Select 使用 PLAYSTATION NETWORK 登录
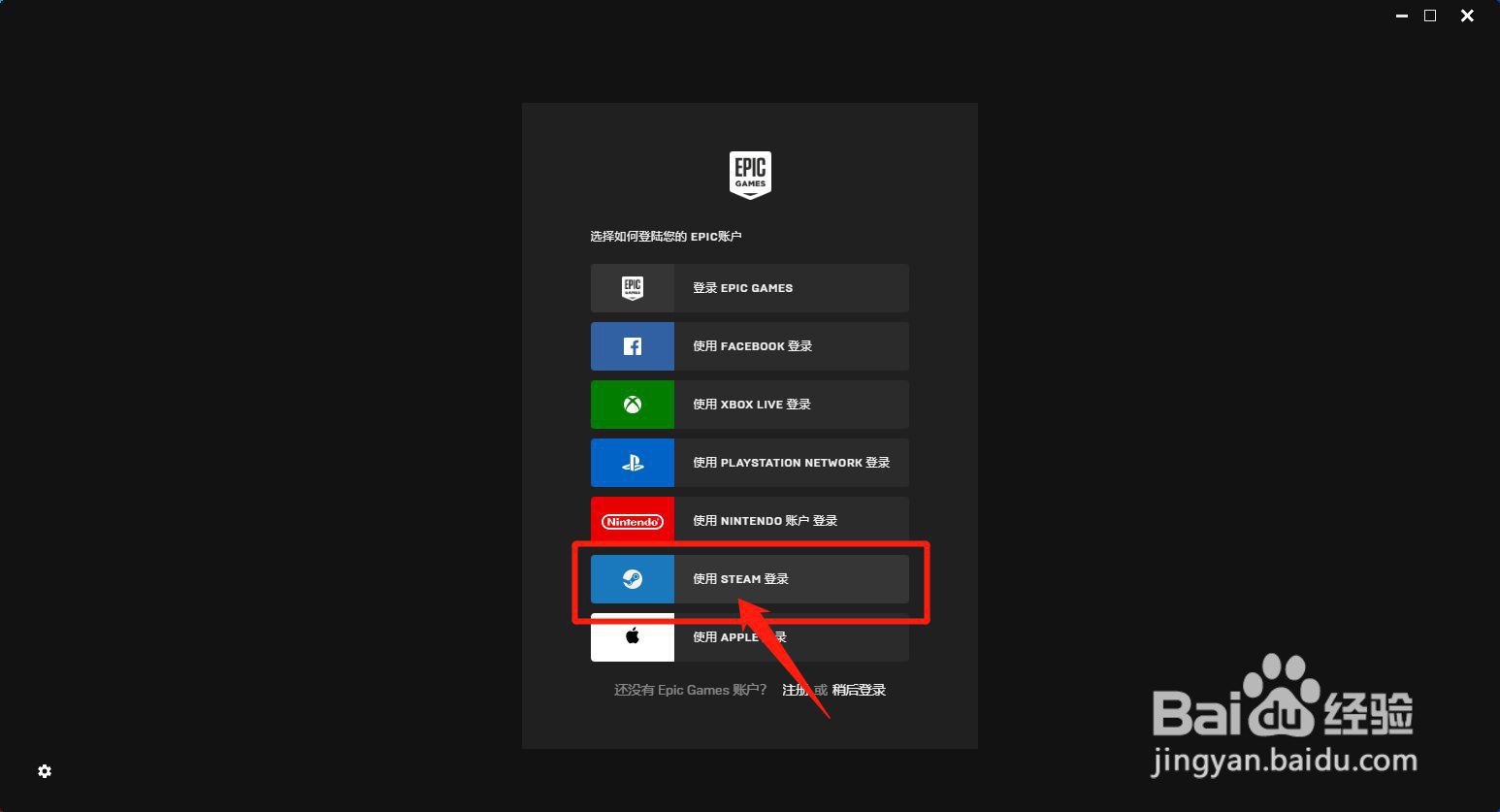The image size is (1500, 812). point(750,463)
